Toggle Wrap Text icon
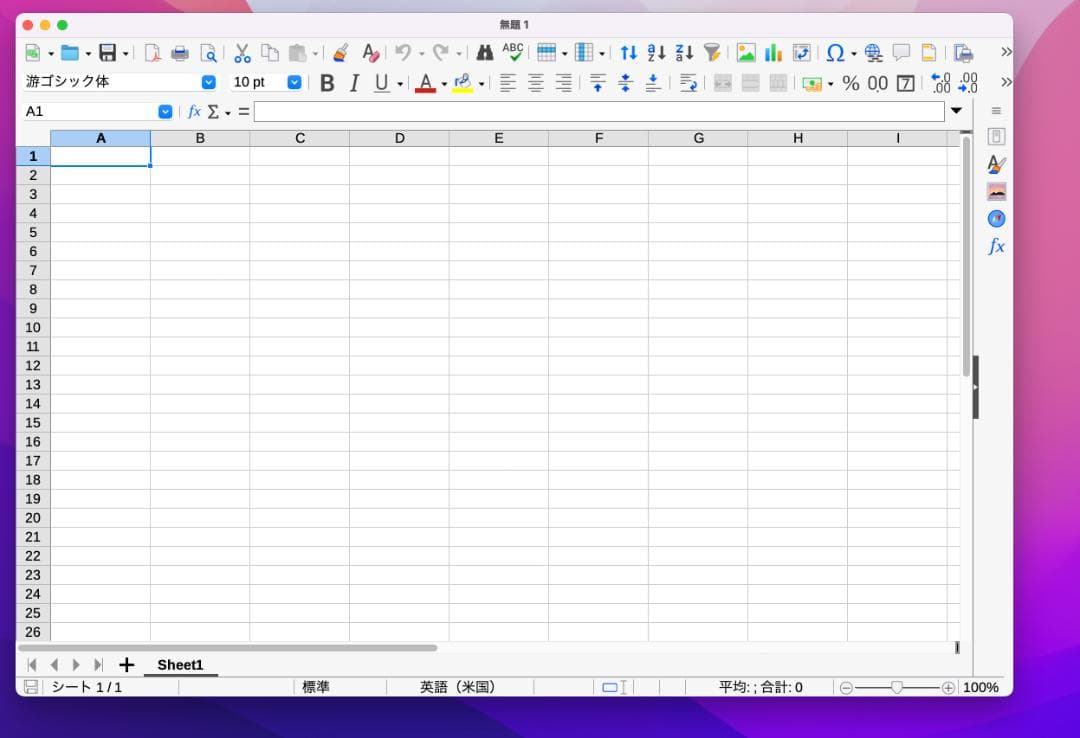The height and width of the screenshot is (738, 1080). [687, 83]
